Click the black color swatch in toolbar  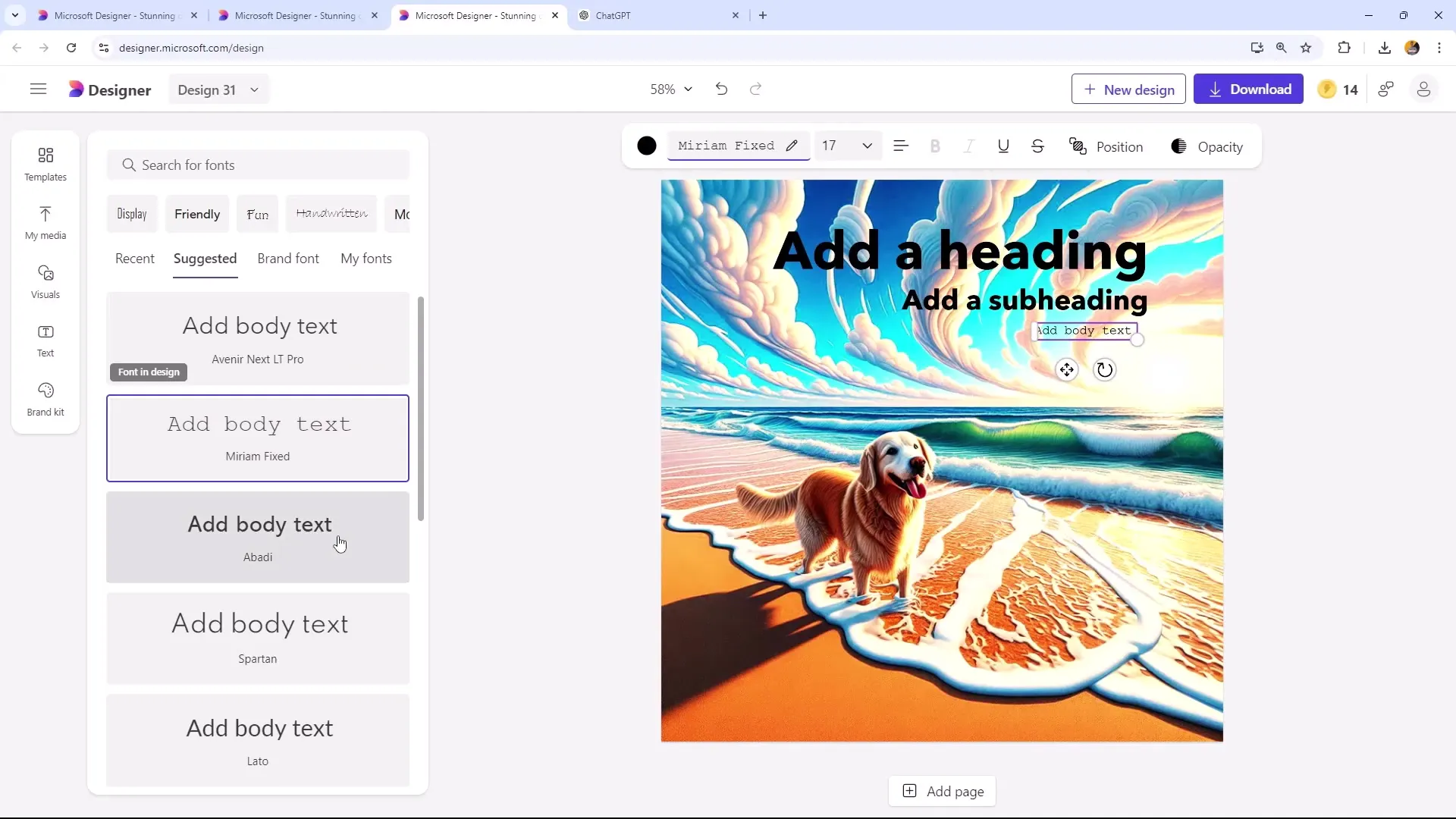tap(647, 147)
